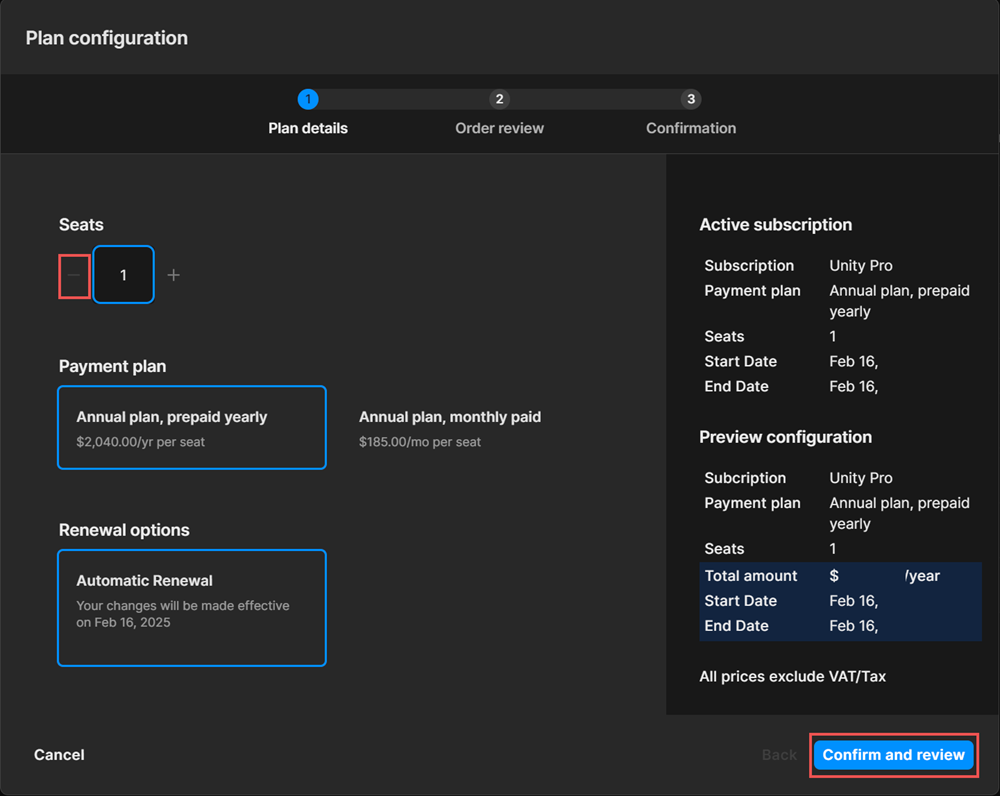Select the Automatic Renewal option
1000x796 pixels.
point(192,607)
